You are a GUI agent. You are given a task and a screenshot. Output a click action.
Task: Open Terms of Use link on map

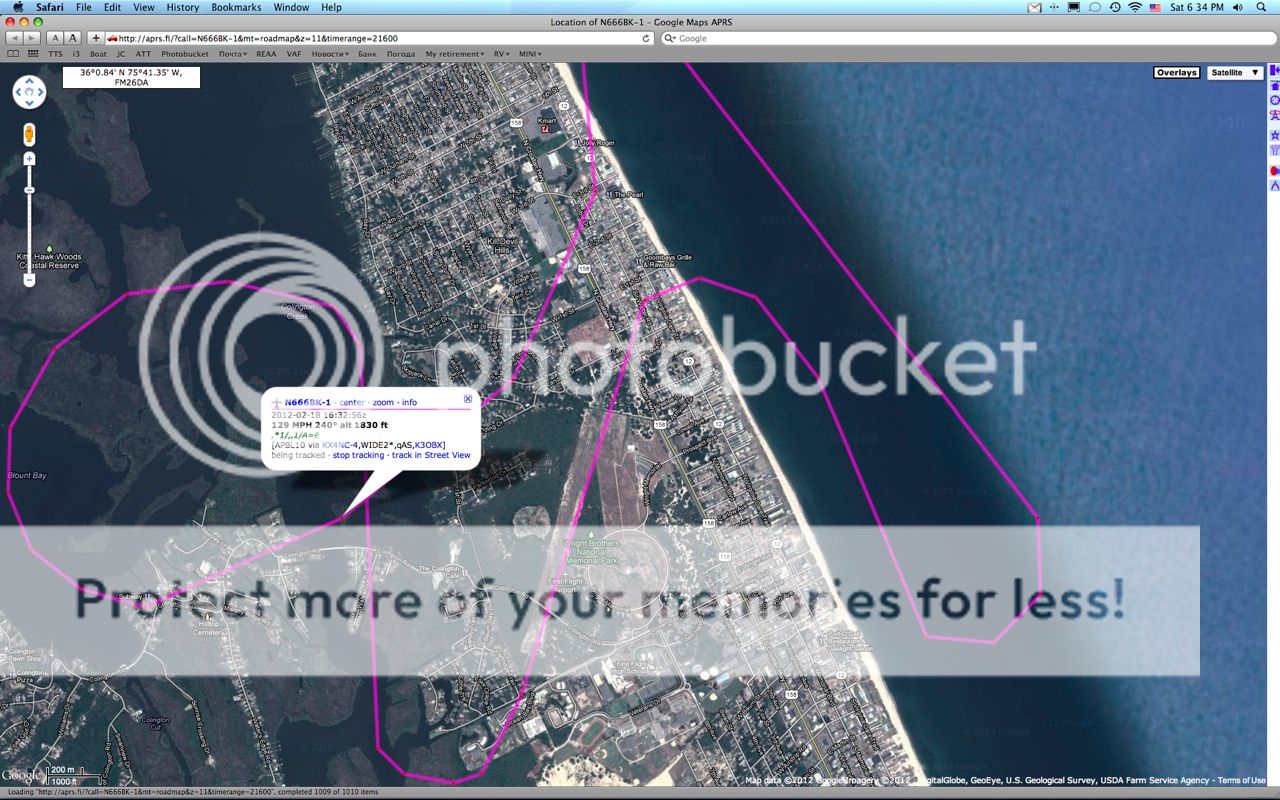click(1241, 781)
